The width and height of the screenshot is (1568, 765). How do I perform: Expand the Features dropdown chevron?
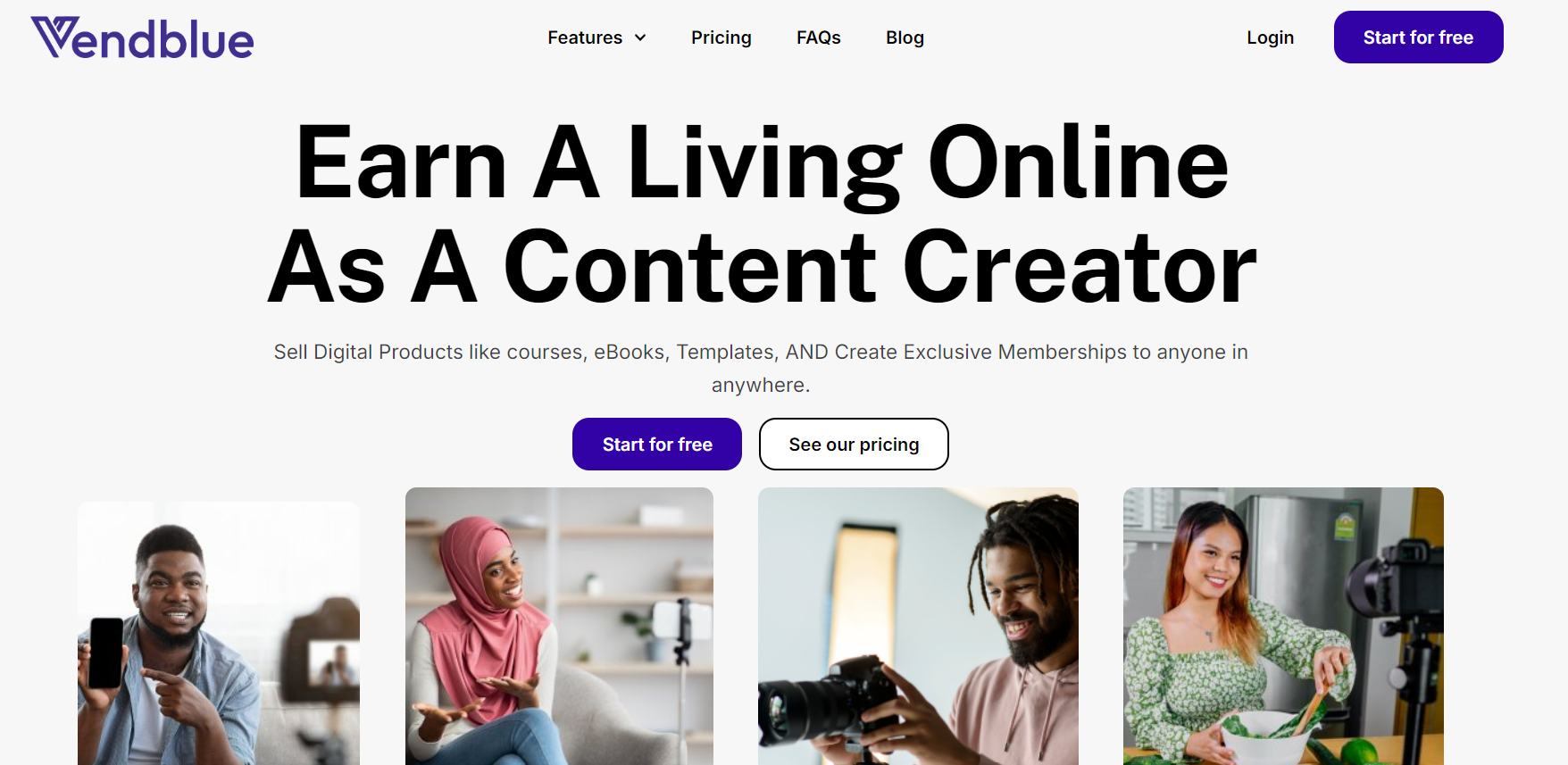pos(640,37)
